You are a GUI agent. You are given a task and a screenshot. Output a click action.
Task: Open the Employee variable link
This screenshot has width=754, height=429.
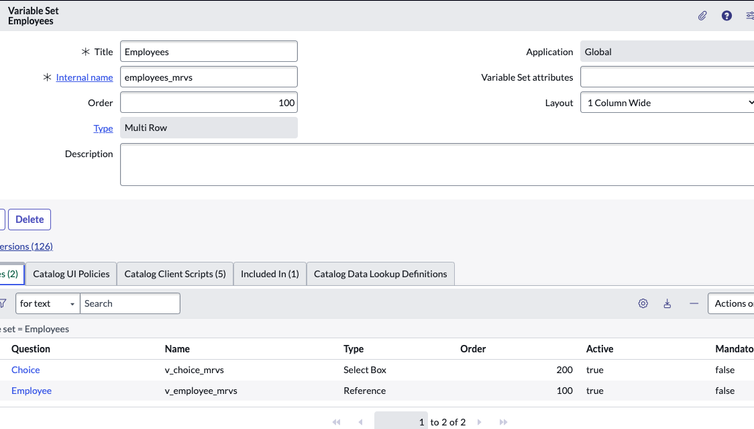(x=31, y=391)
